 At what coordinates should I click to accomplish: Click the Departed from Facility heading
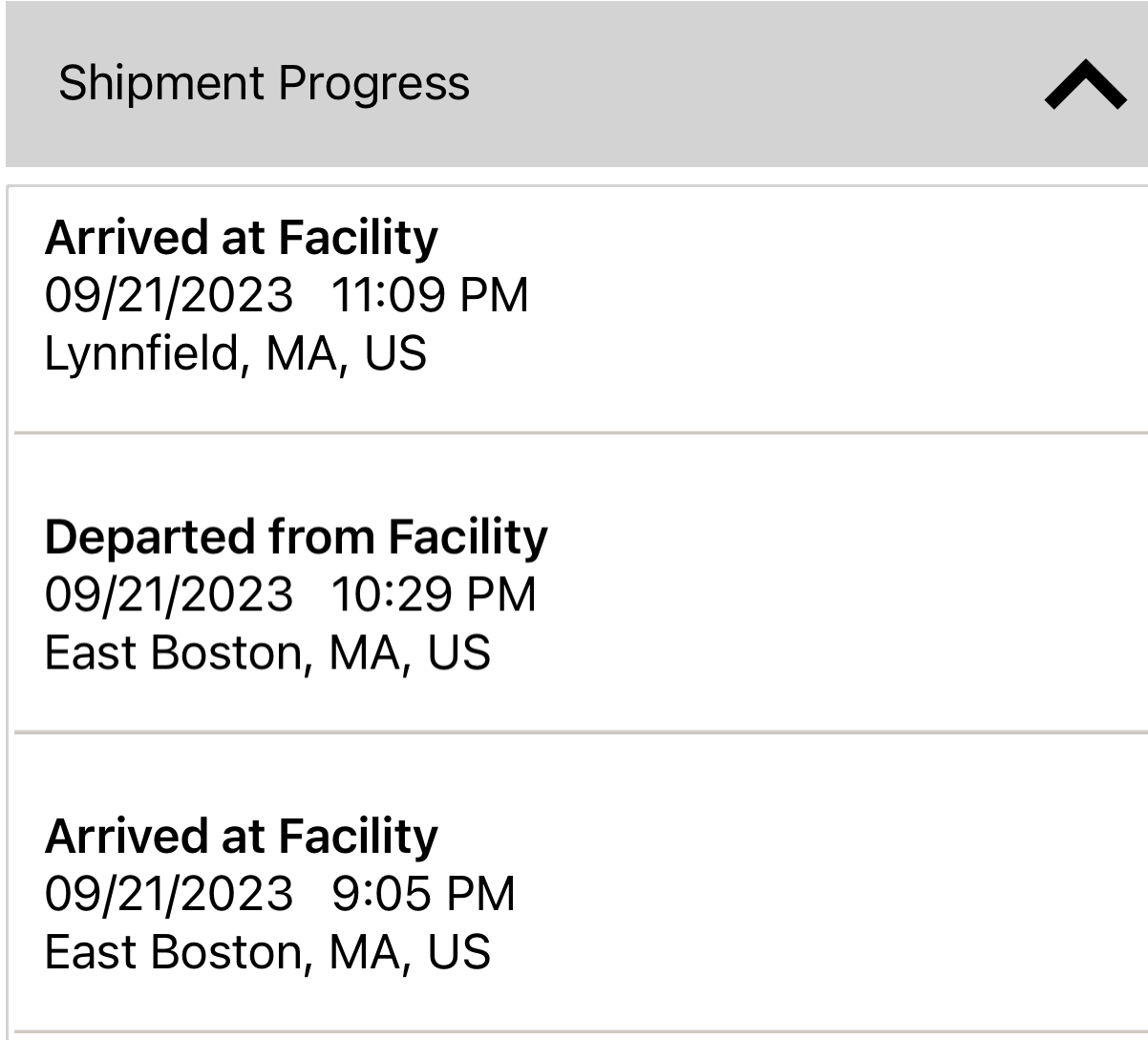click(x=296, y=537)
